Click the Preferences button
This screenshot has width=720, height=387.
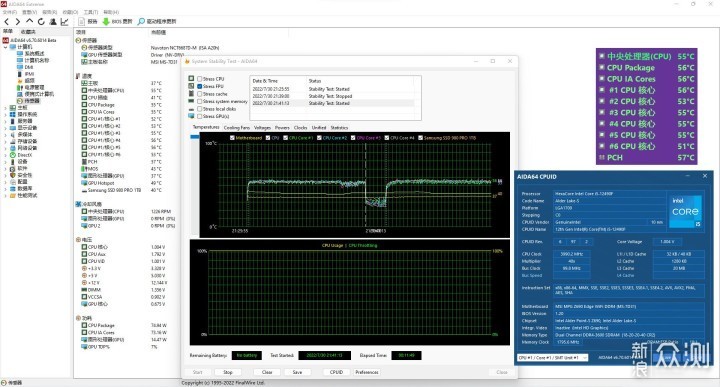367,372
